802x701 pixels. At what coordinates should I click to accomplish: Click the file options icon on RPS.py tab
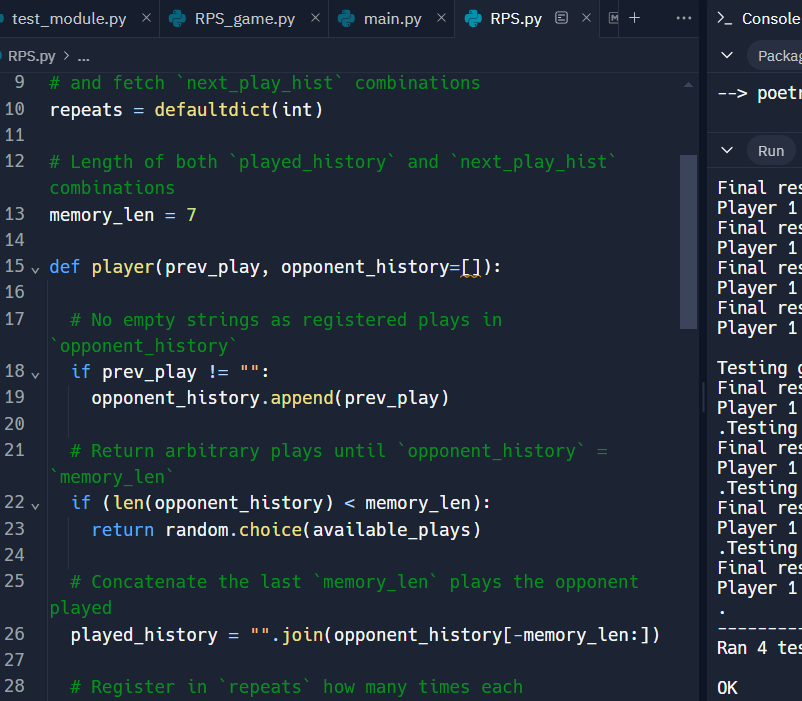(x=562, y=18)
